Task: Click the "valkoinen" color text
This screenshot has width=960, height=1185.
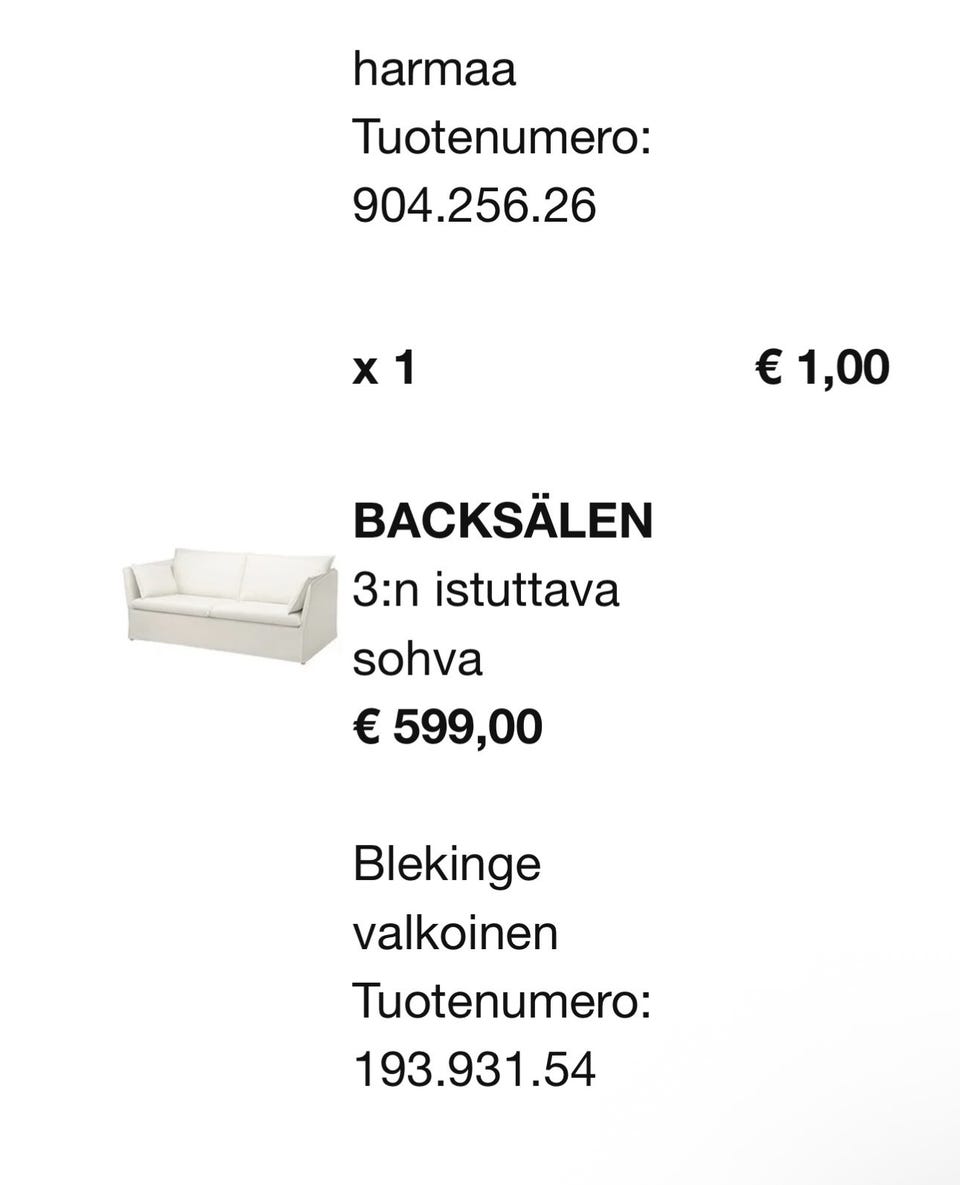Action: 455,933
